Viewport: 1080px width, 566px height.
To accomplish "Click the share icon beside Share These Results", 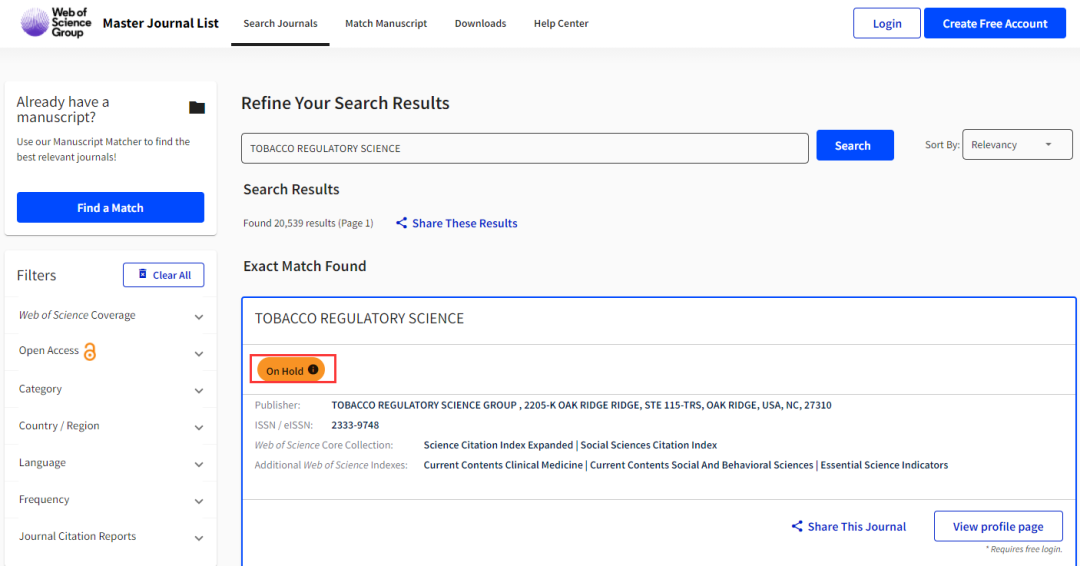I will click(402, 222).
